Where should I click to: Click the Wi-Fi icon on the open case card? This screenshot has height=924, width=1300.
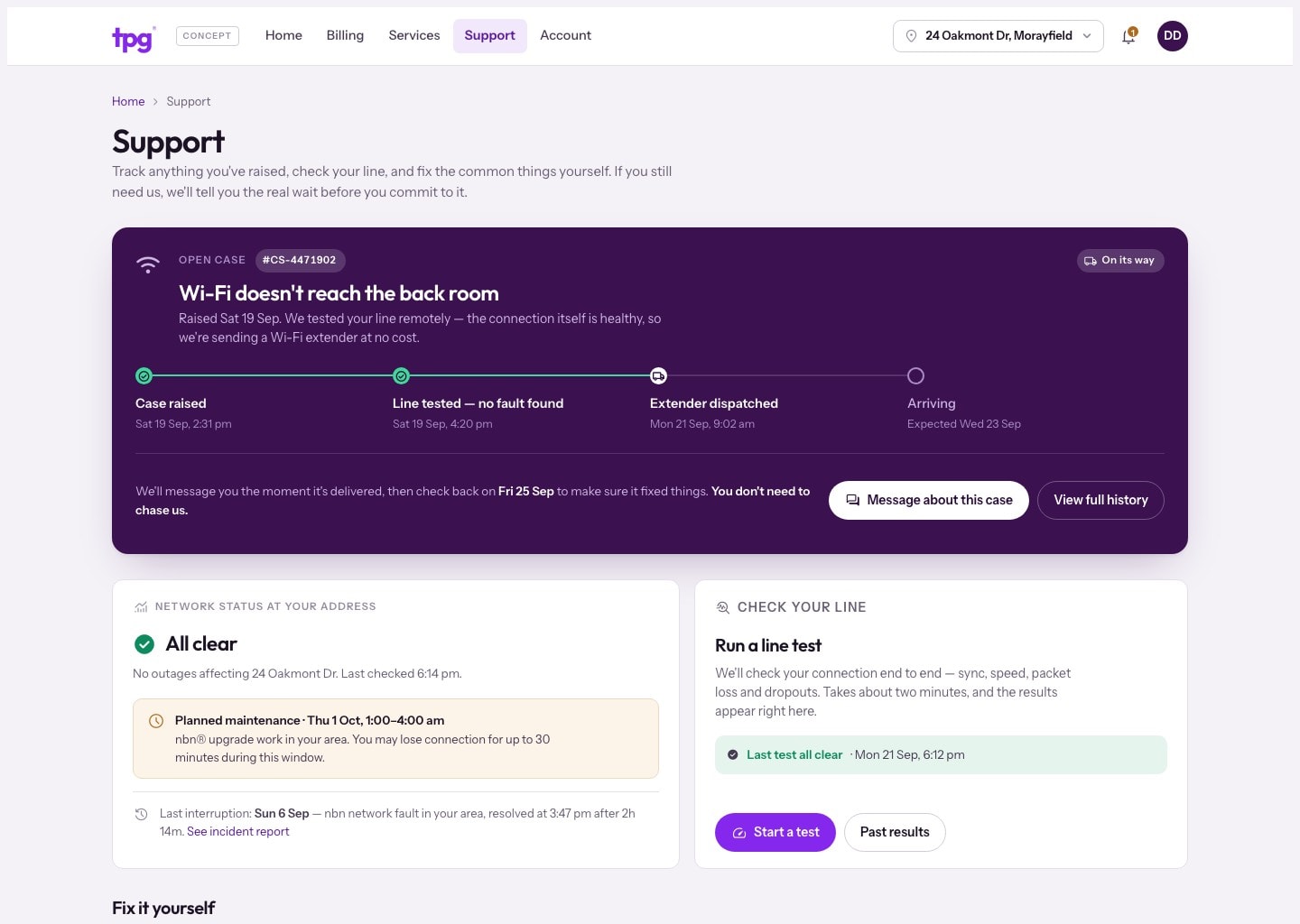point(148,264)
